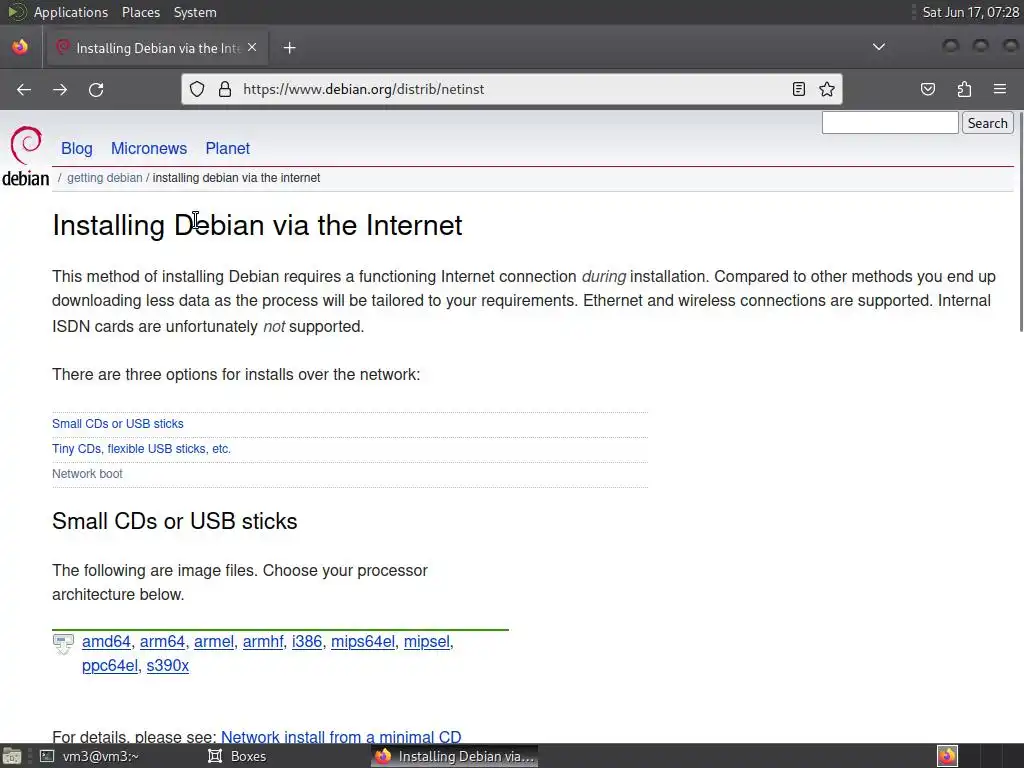Open the Planet link
Image resolution: width=1024 pixels, height=768 pixels.
click(x=227, y=148)
